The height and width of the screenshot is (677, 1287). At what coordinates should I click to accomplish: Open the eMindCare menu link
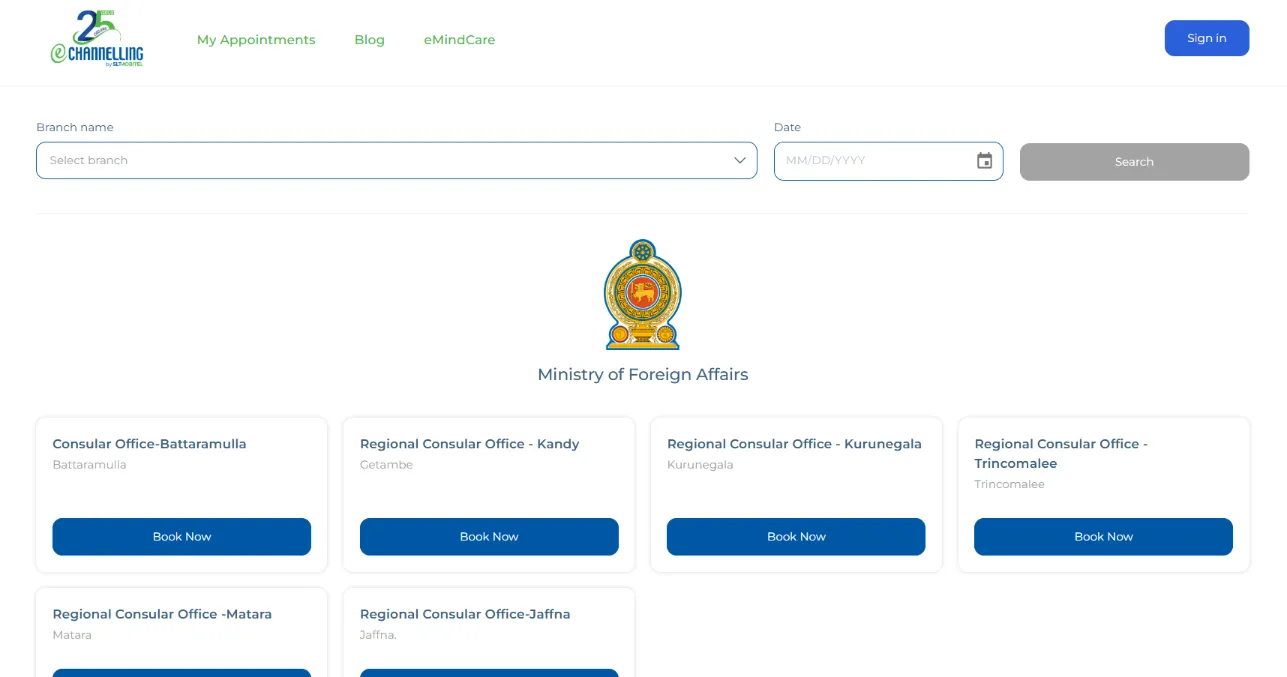[459, 40]
